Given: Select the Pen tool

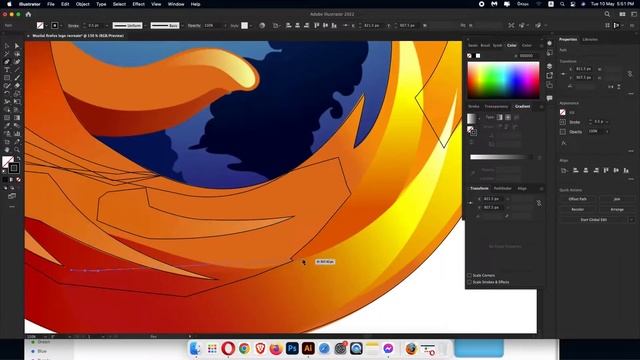Looking at the screenshot, I should (x=7, y=62).
